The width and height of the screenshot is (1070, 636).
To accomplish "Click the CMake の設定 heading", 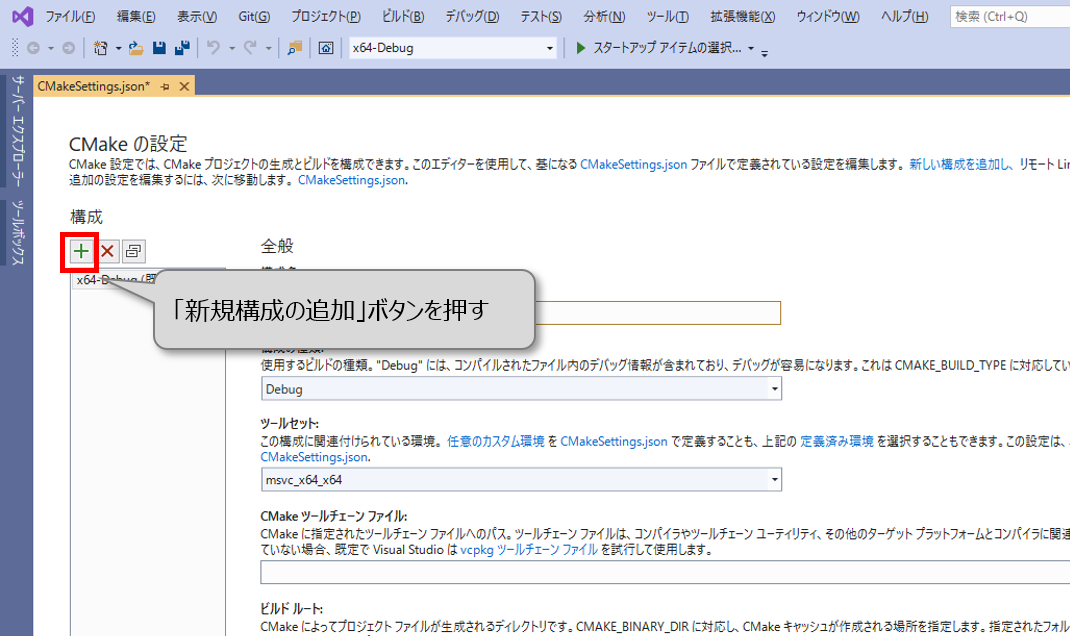I will click(x=128, y=143).
